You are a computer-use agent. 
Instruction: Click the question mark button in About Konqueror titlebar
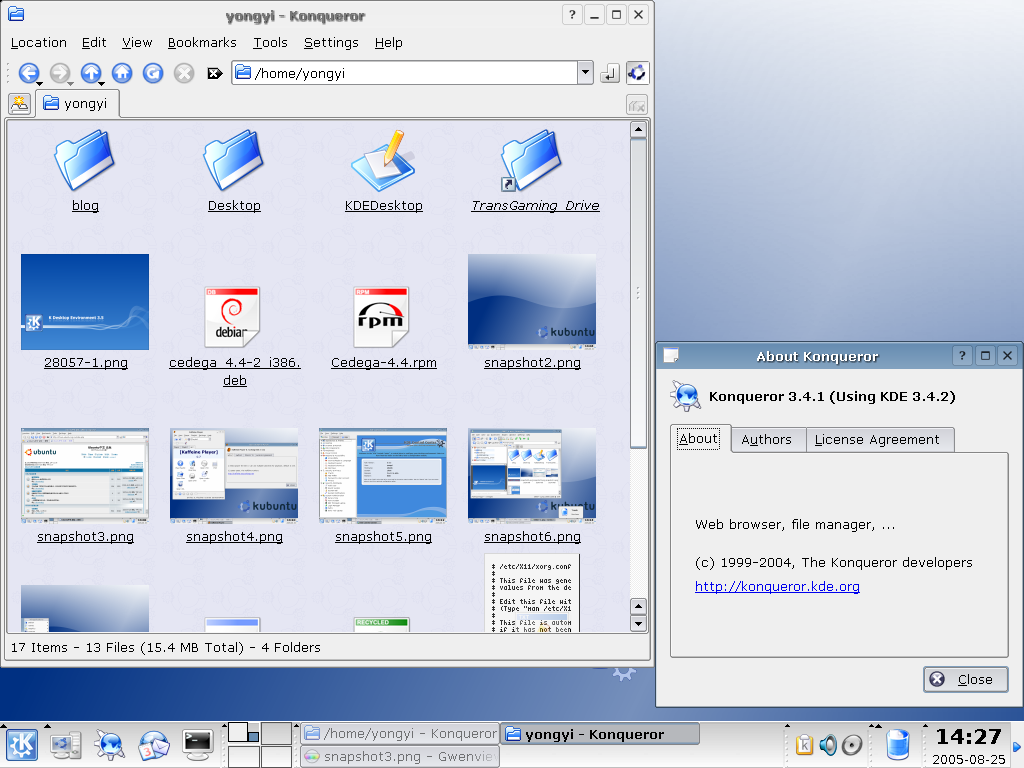[962, 356]
